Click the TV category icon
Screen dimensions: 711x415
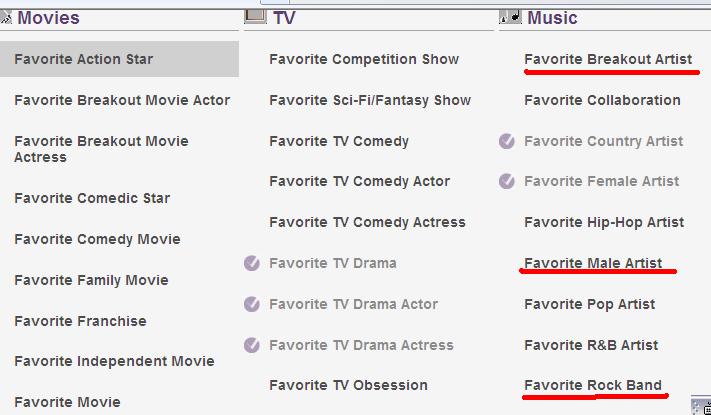pyautogui.click(x=255, y=16)
